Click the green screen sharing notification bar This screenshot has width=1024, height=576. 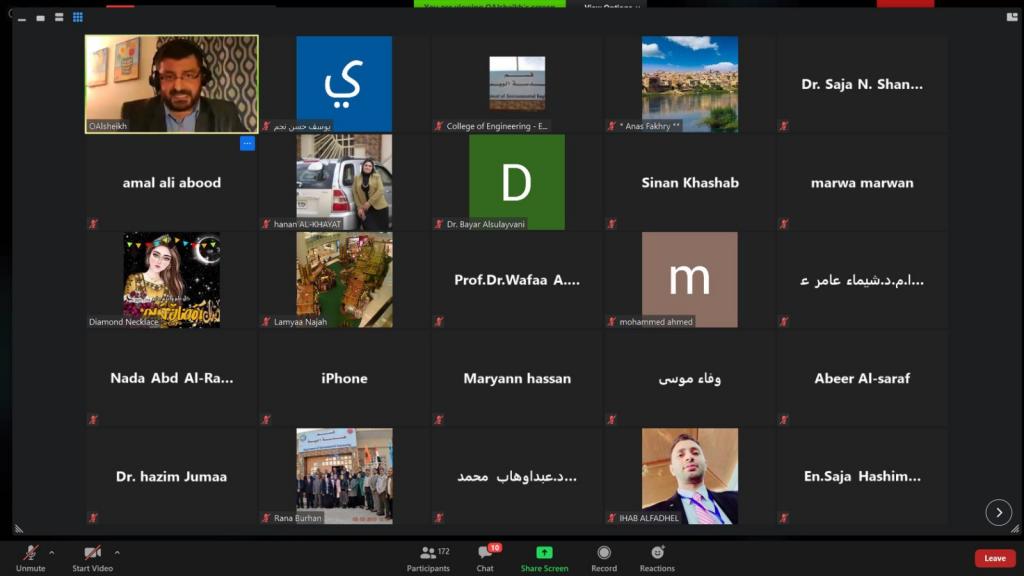[x=489, y=5]
